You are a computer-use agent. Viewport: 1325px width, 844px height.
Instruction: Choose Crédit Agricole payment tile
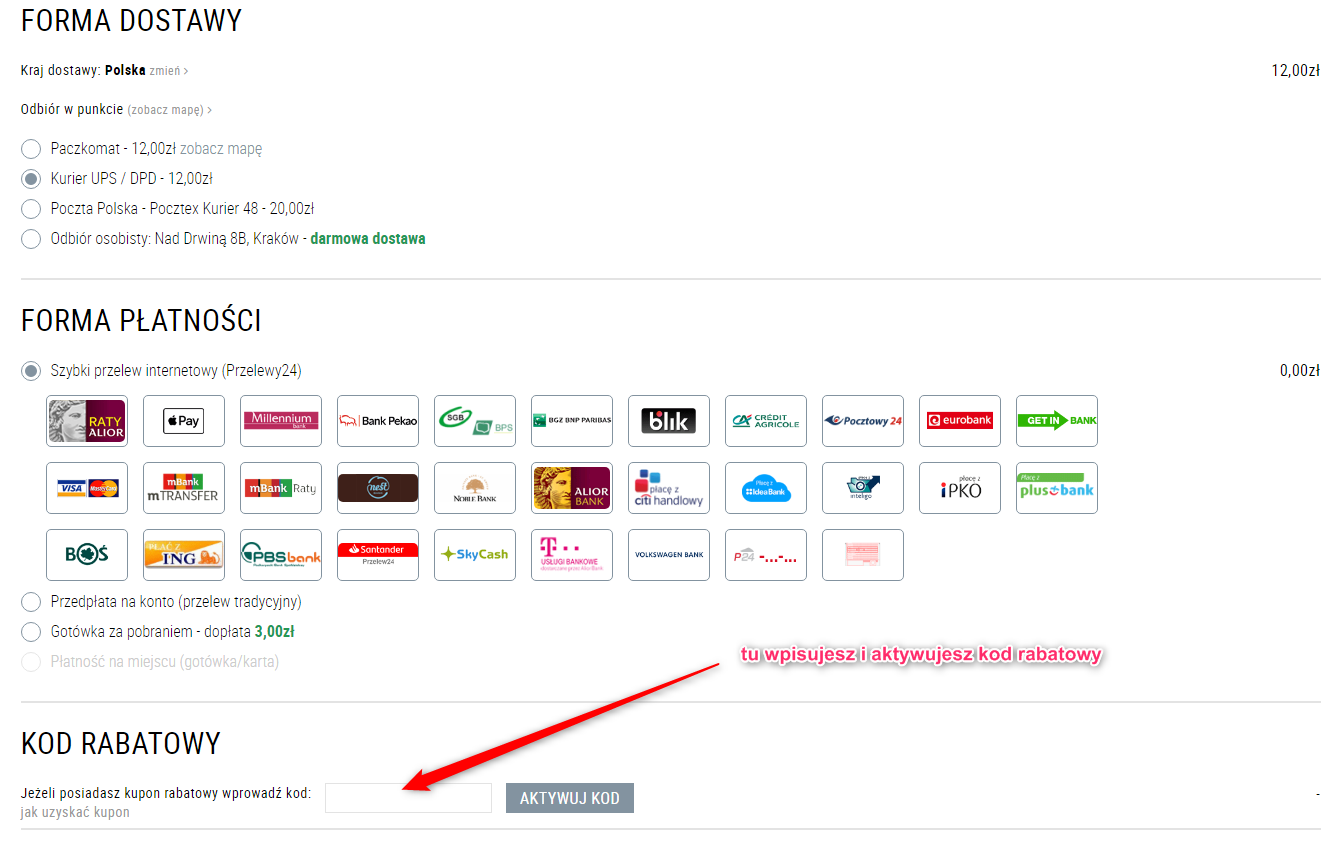point(766,421)
